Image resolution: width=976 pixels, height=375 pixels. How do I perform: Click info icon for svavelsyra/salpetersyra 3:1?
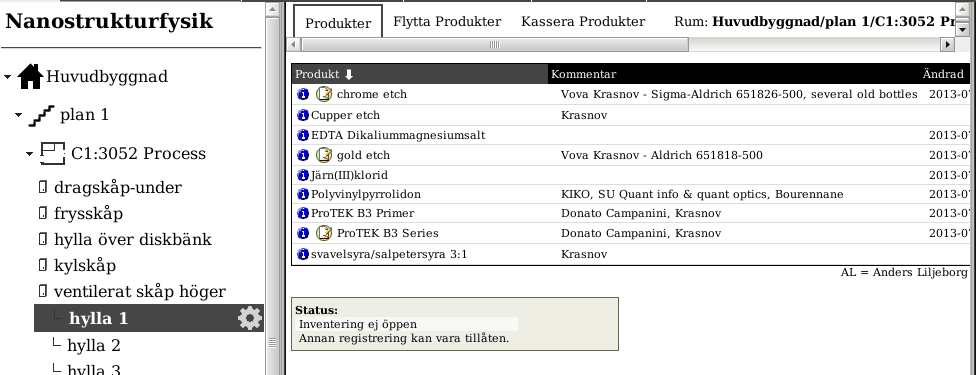click(x=303, y=254)
